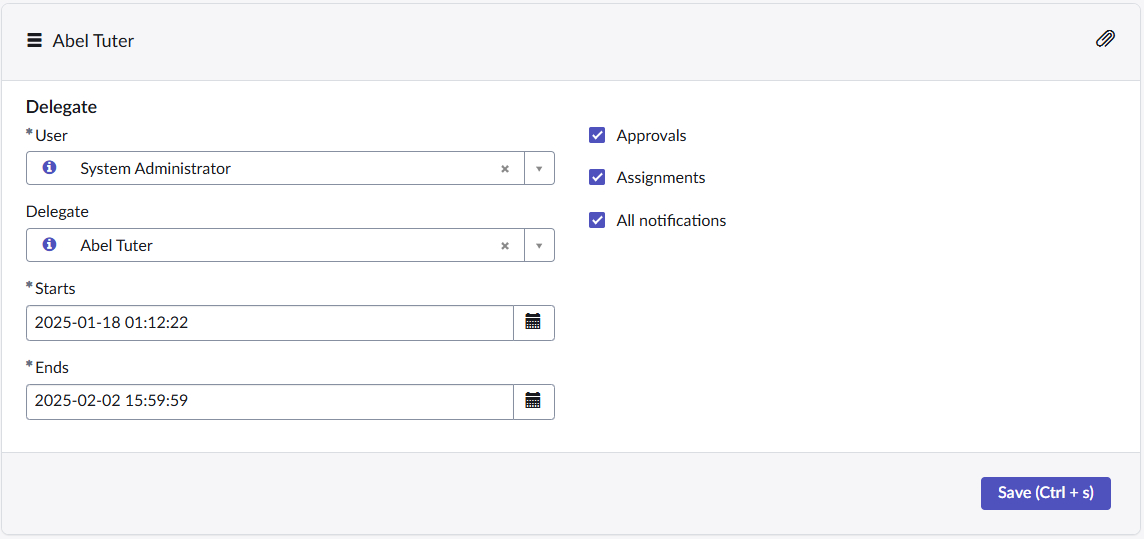
Task: Uncheck the Approvals checkbox
Action: [597, 135]
